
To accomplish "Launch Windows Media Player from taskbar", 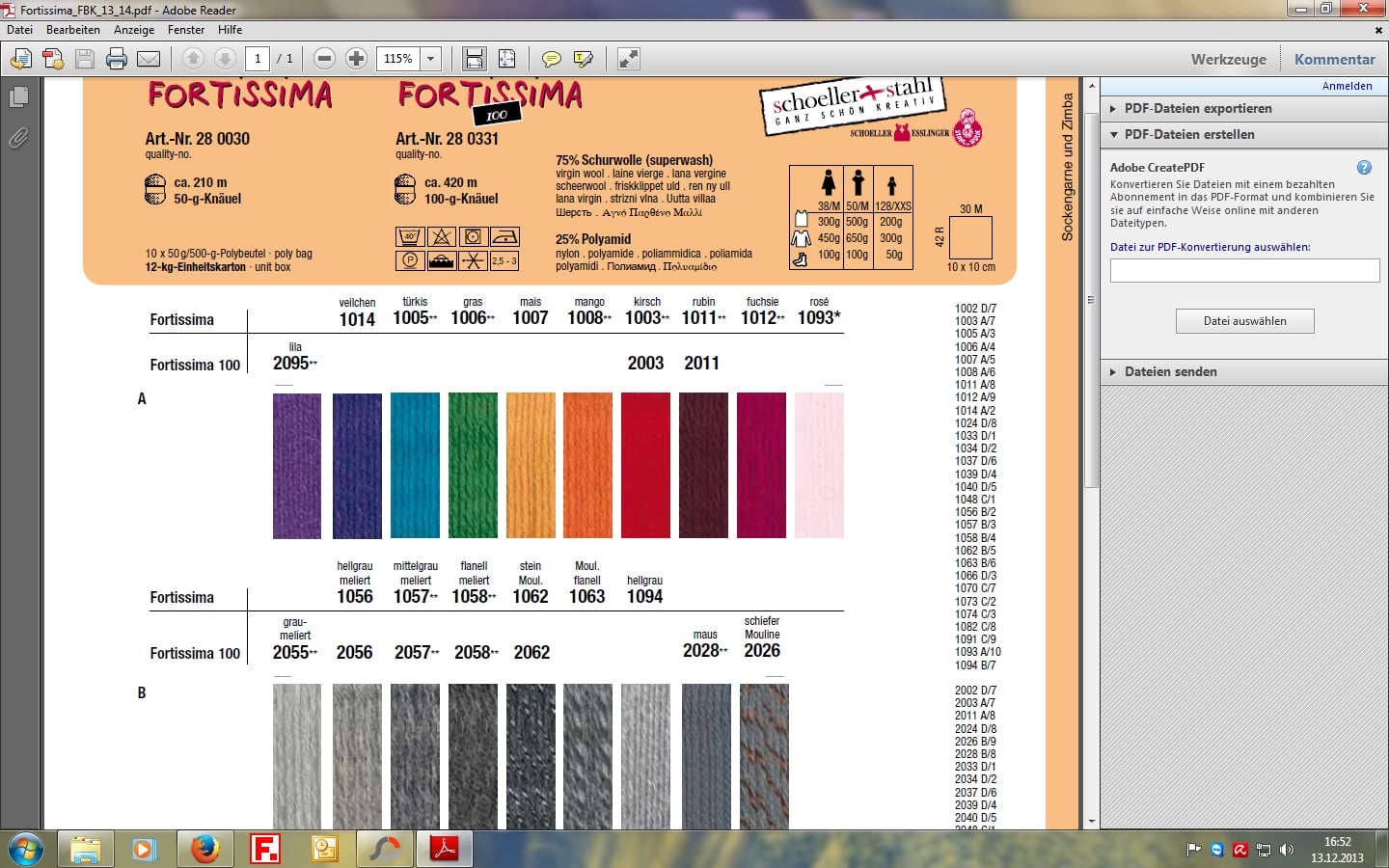I will 144,849.
